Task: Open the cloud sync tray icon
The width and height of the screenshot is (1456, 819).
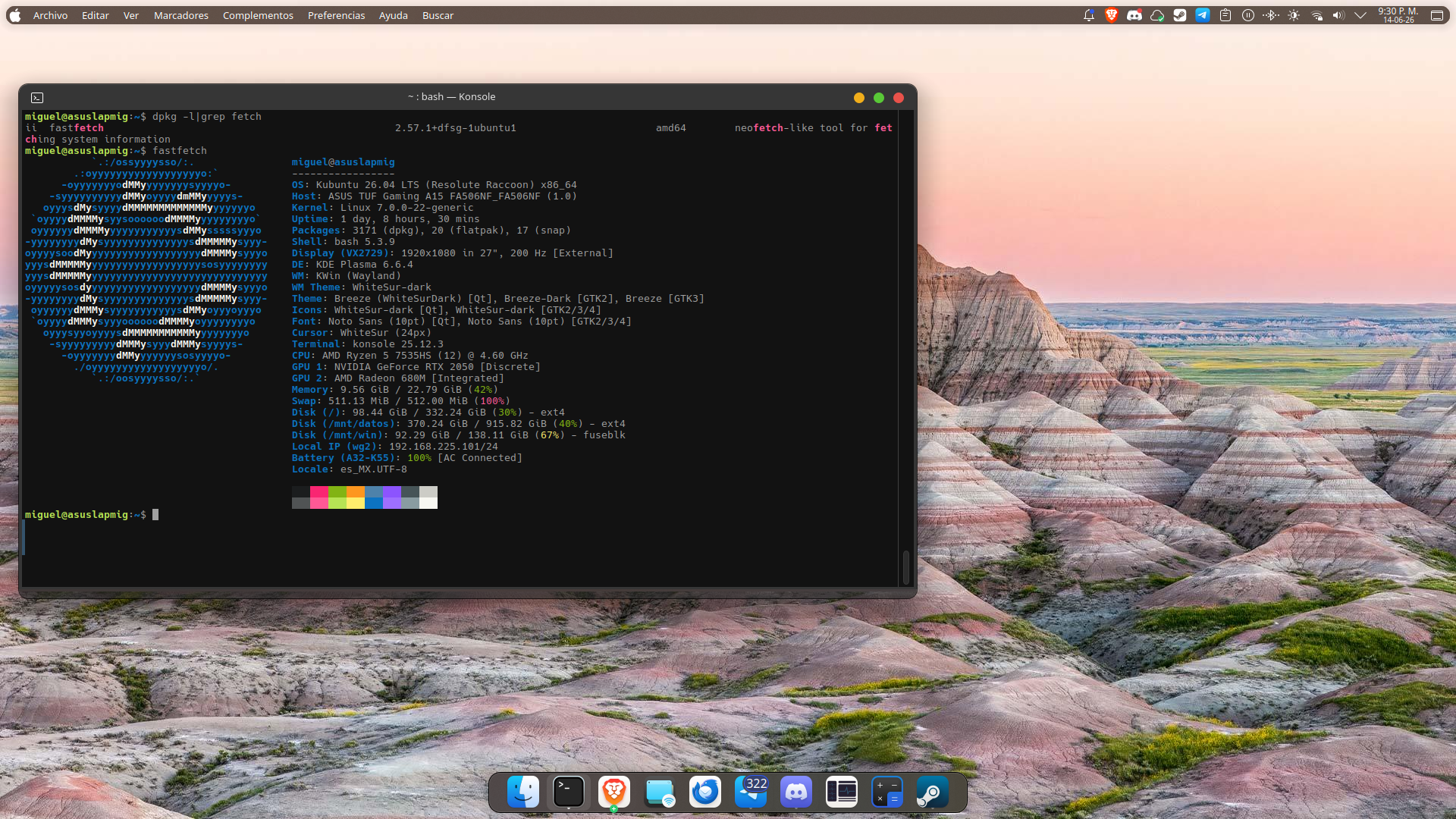Action: point(1157,15)
